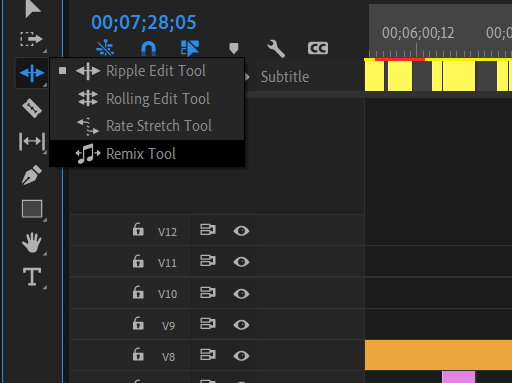Toggle snap in timeline magnet icon
512x383 pixels.
click(148, 49)
